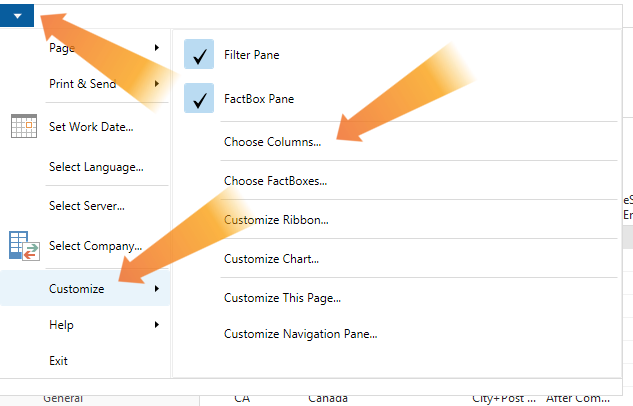Screen dimensions: 633x406
Task: Open Customize Navigation Pane... option
Action: click(300, 334)
